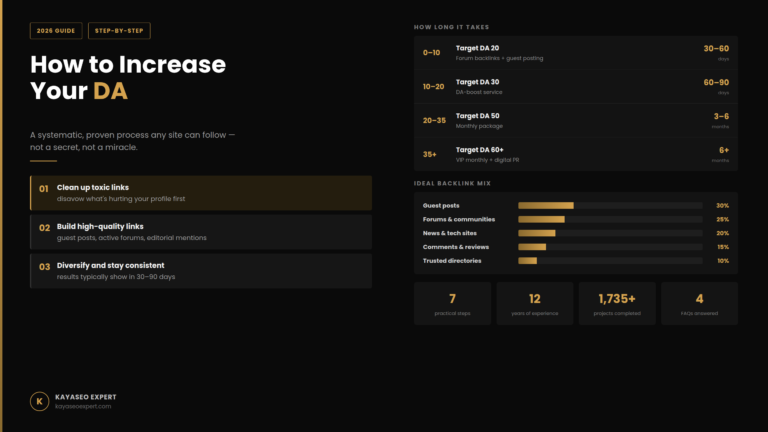
Task: Click the 10–20 range label
Action: coord(433,87)
